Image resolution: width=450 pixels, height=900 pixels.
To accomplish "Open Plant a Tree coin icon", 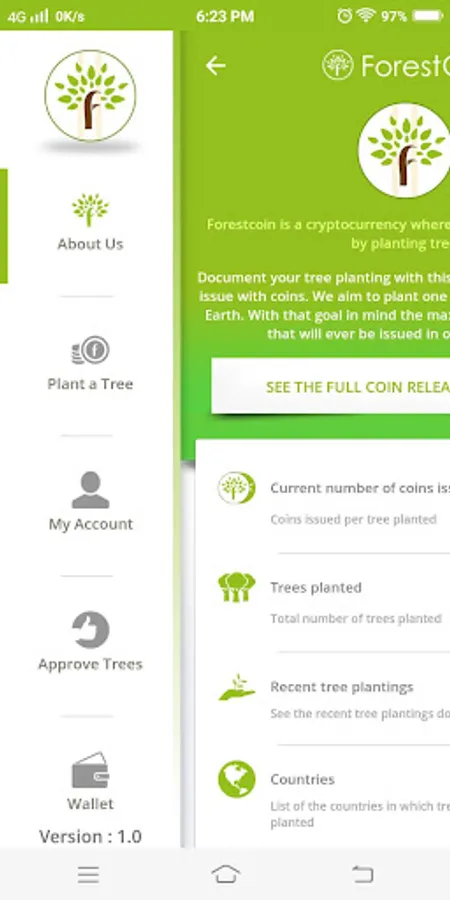I will point(90,350).
